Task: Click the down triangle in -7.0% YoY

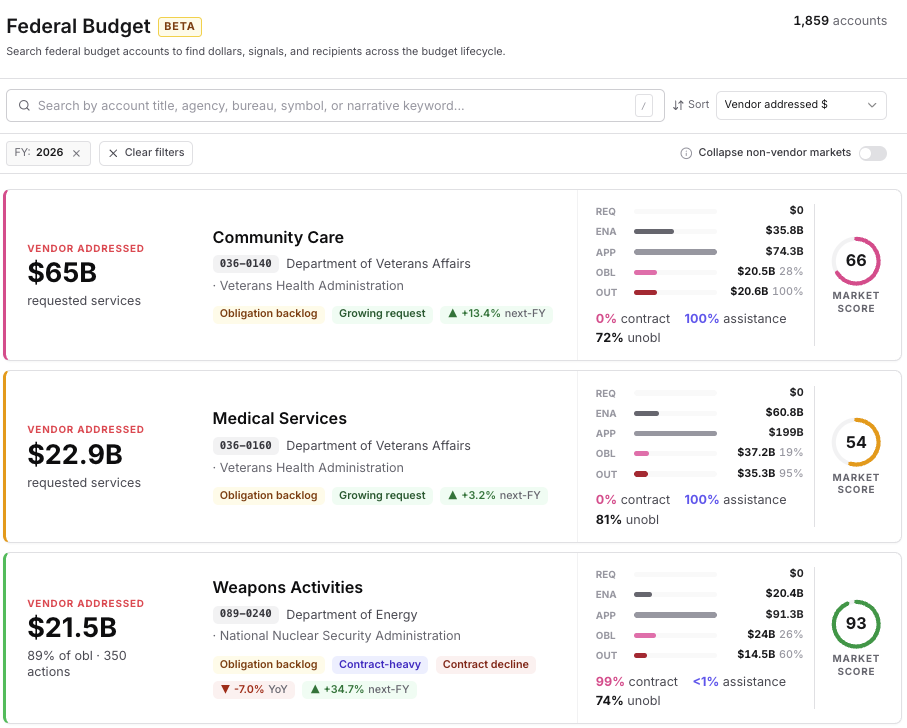Action: 226,689
